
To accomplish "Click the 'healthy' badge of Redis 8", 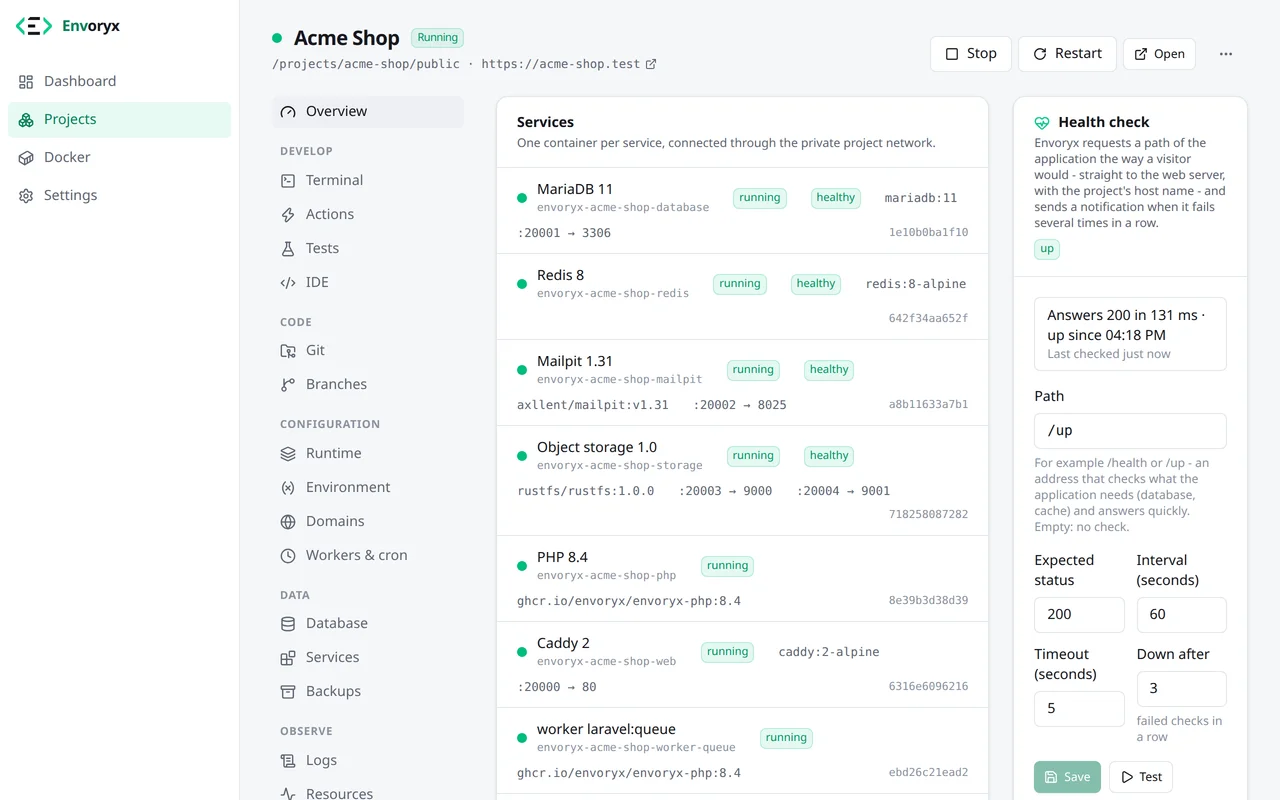I will [816, 284].
